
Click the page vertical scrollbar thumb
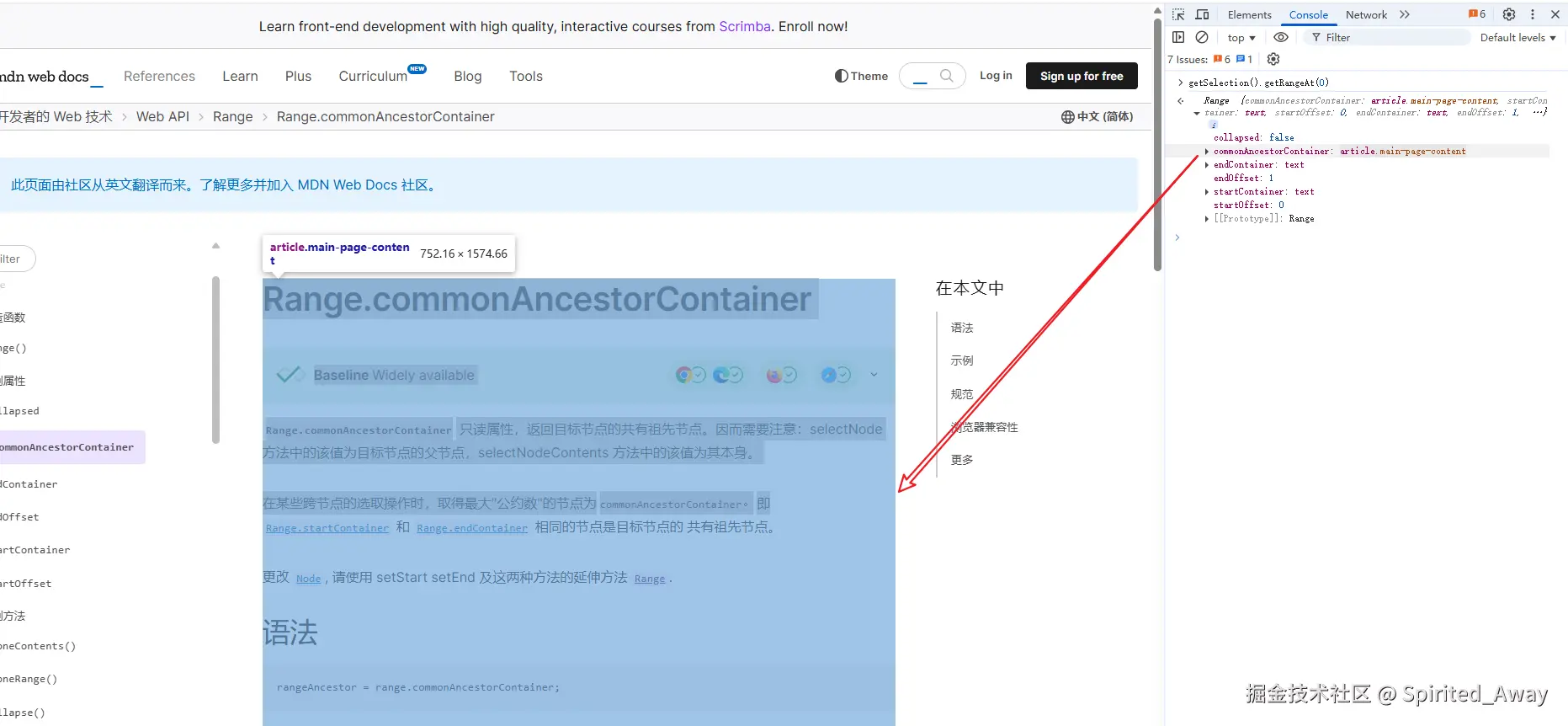click(1157, 143)
